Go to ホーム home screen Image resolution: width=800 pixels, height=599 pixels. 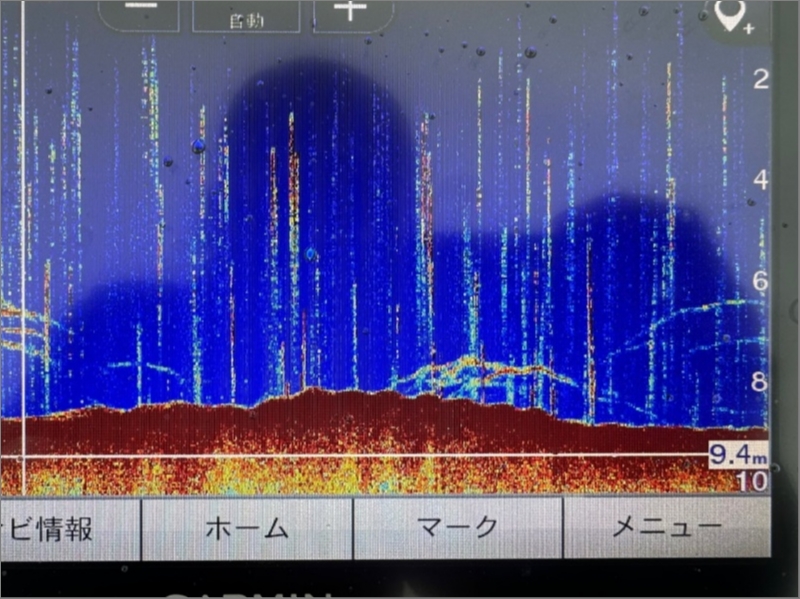(x=246, y=528)
